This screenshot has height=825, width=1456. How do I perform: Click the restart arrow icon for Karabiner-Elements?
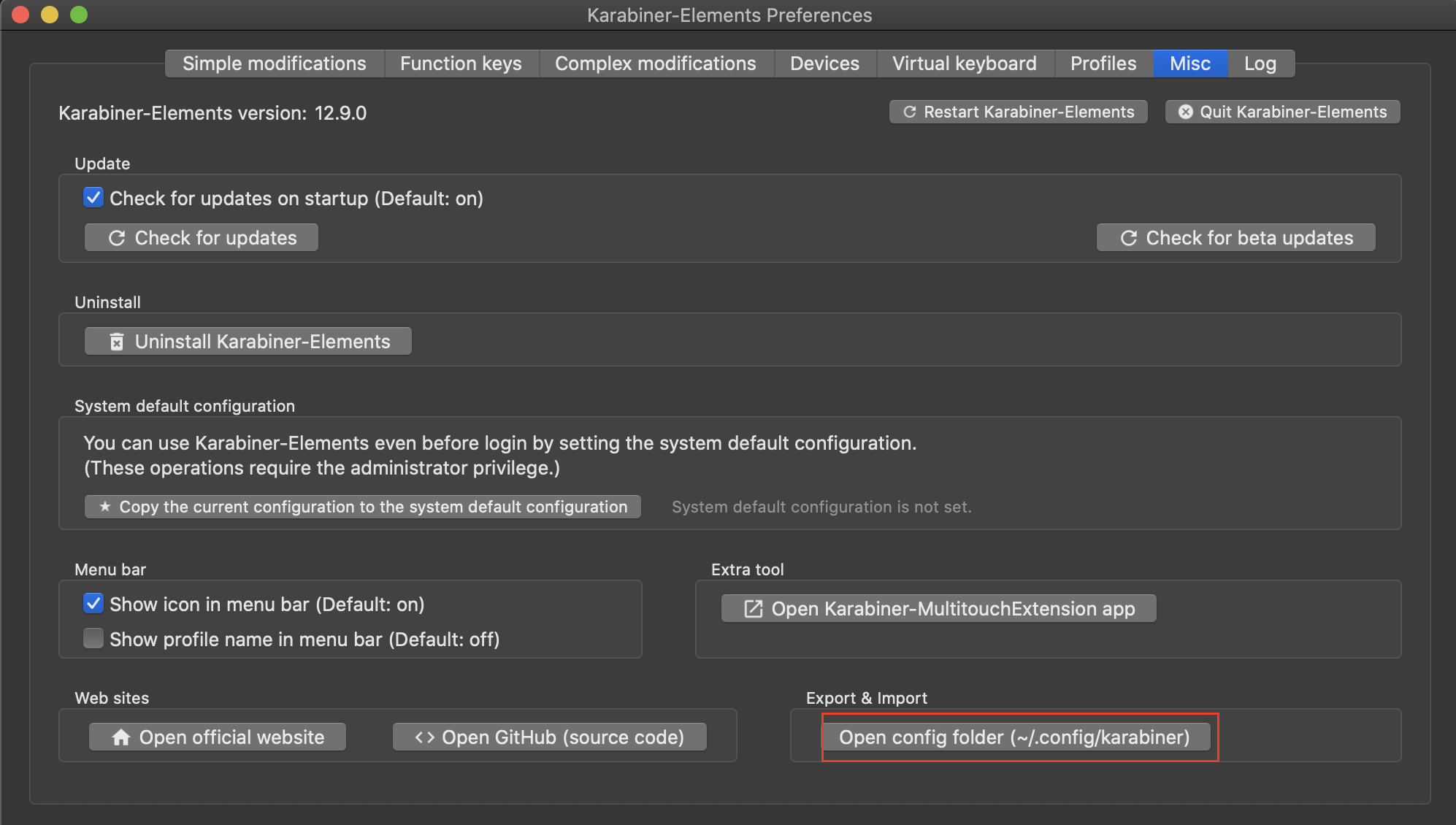(909, 112)
